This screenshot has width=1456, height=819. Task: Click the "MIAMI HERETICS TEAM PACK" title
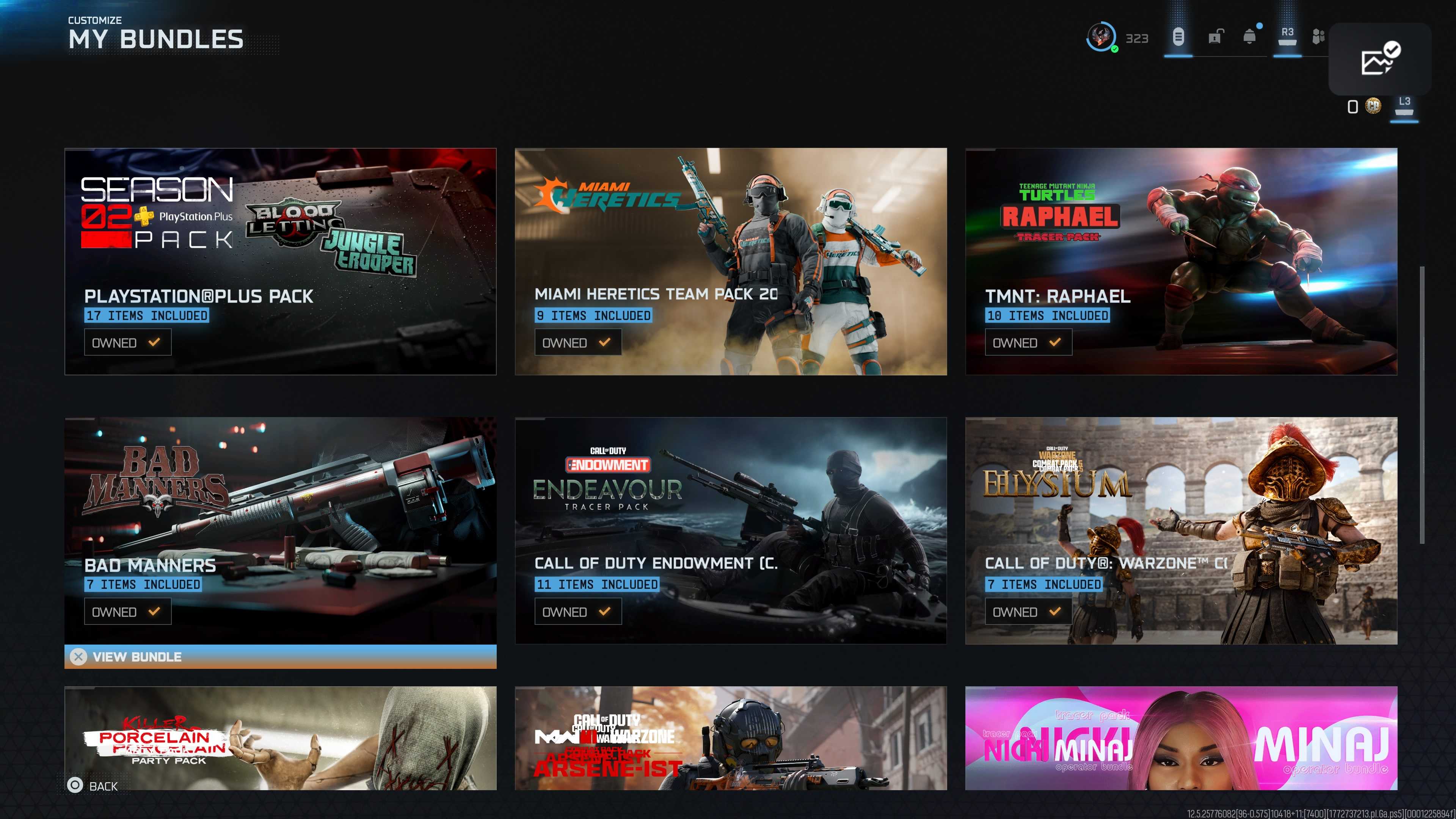tap(656, 294)
